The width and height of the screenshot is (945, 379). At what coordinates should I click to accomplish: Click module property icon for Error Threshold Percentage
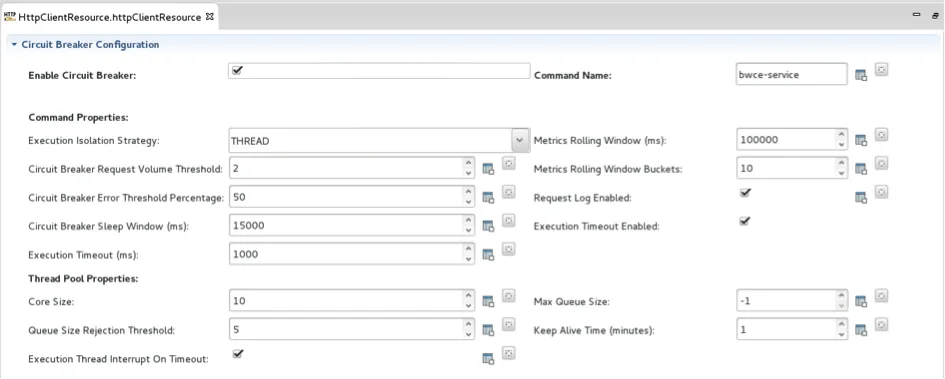point(488,198)
